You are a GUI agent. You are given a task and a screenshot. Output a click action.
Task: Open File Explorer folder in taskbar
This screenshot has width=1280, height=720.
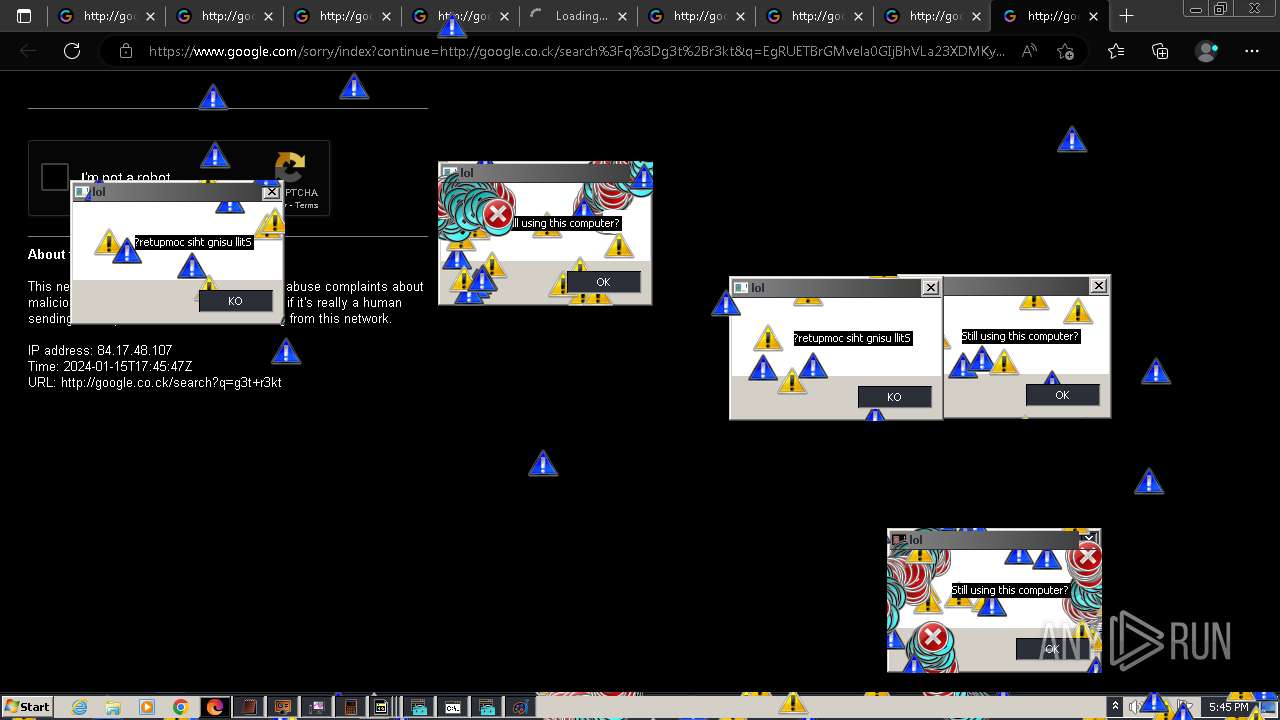[x=113, y=707]
